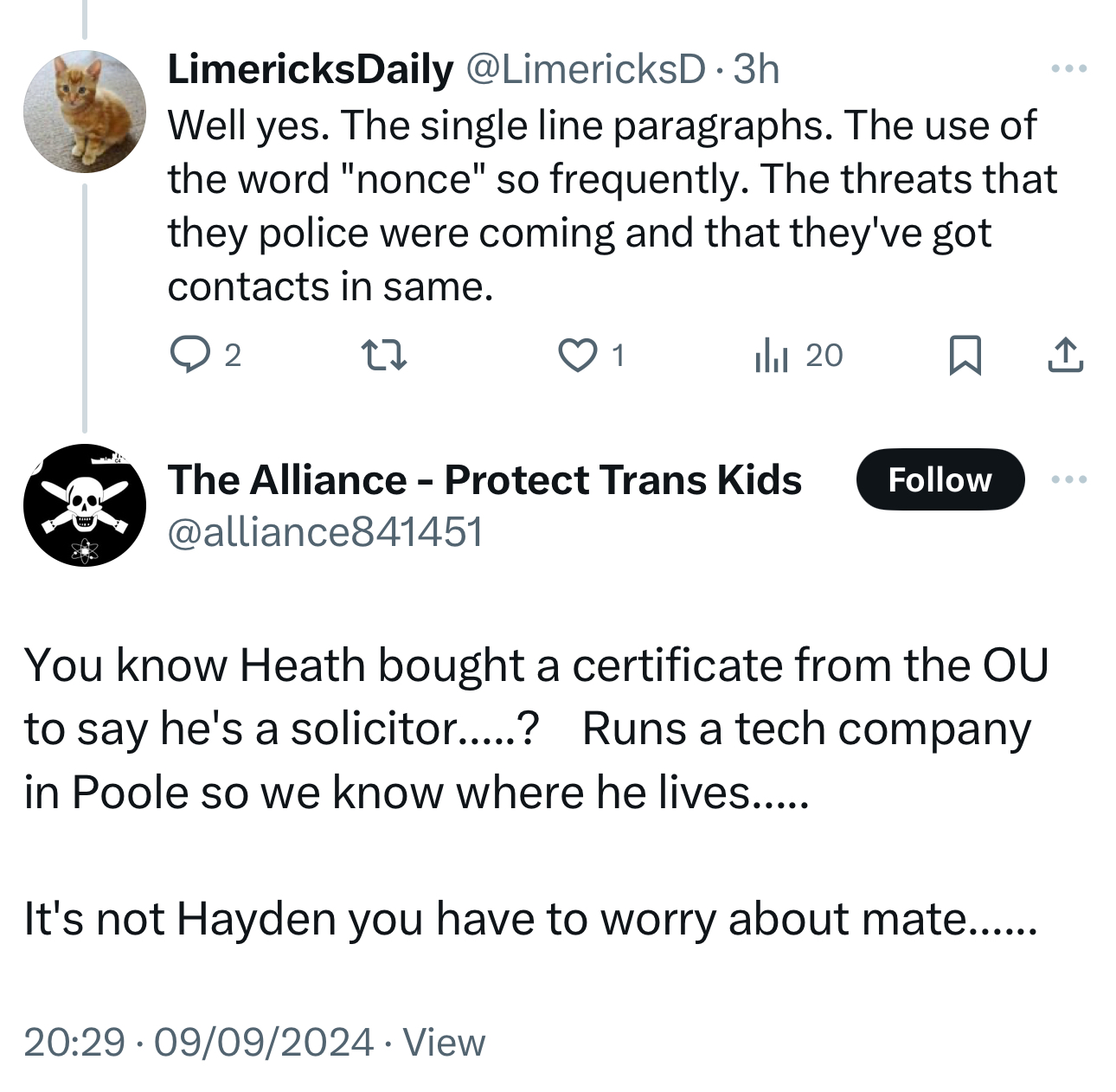
Task: Open the LimericksDaily display name
Action: [x=310, y=69]
